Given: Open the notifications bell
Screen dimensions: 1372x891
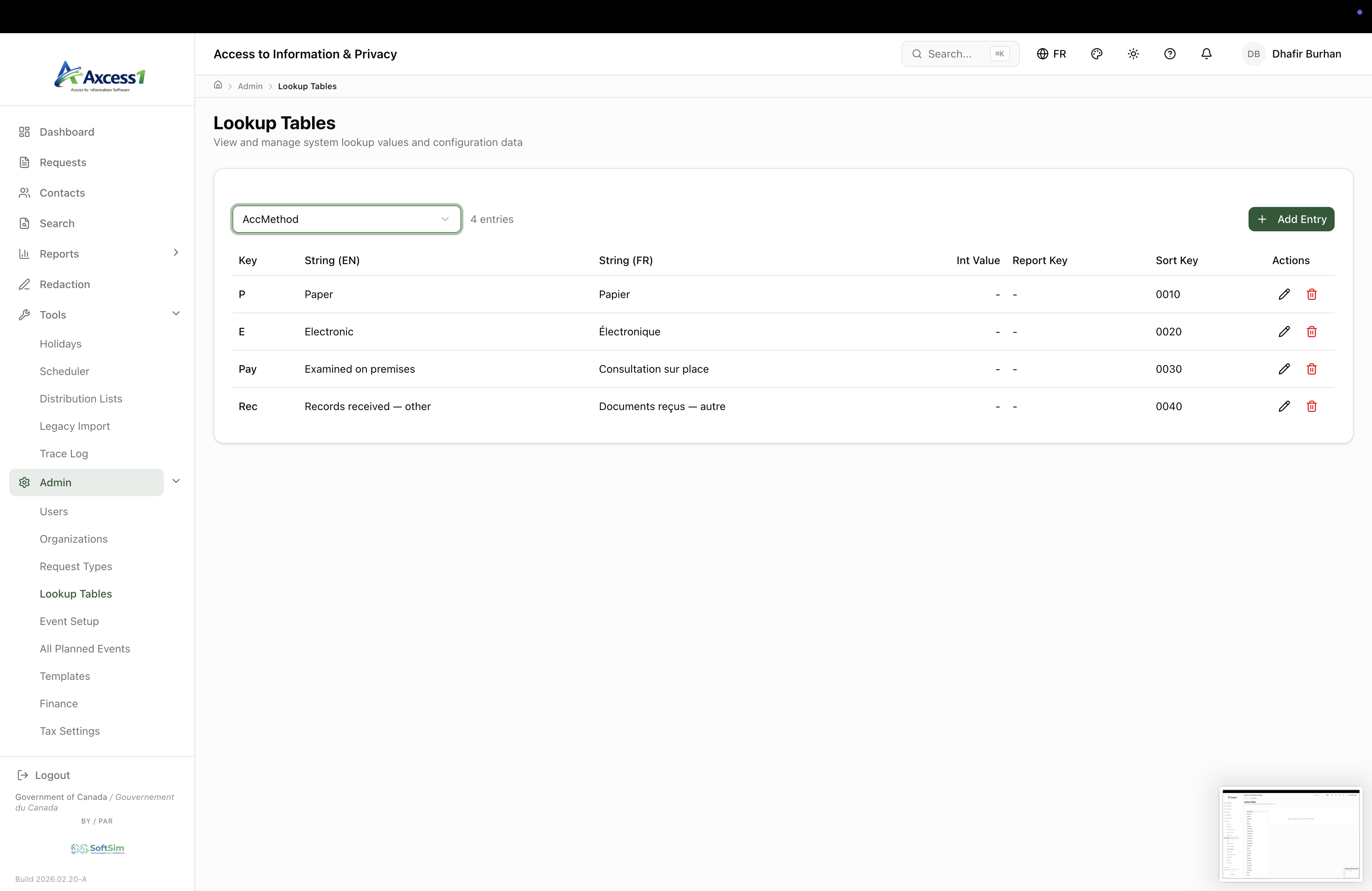Looking at the screenshot, I should (x=1206, y=54).
